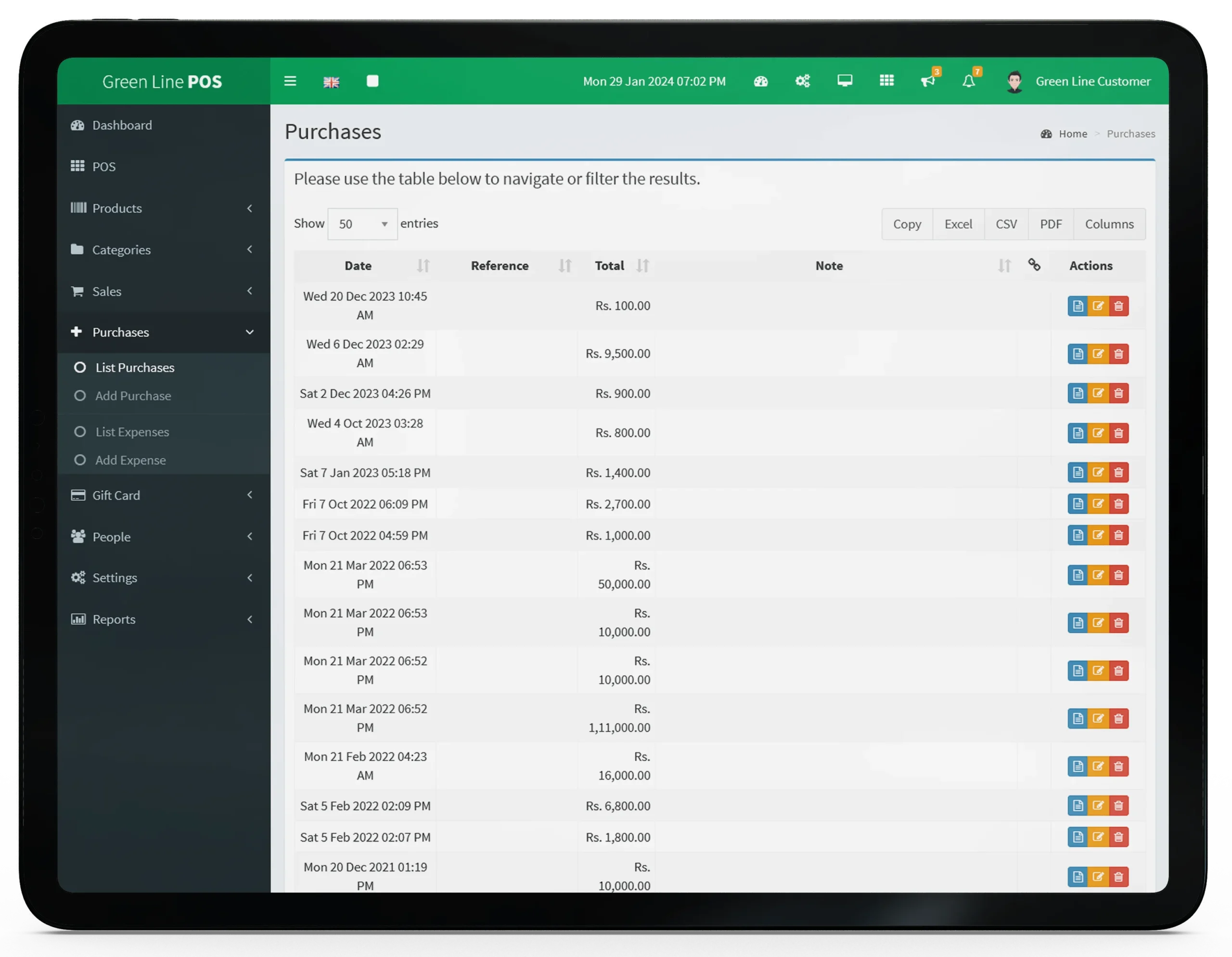This screenshot has height=957, width=1232.
Task: Open the Show entries dropdown
Action: click(362, 224)
